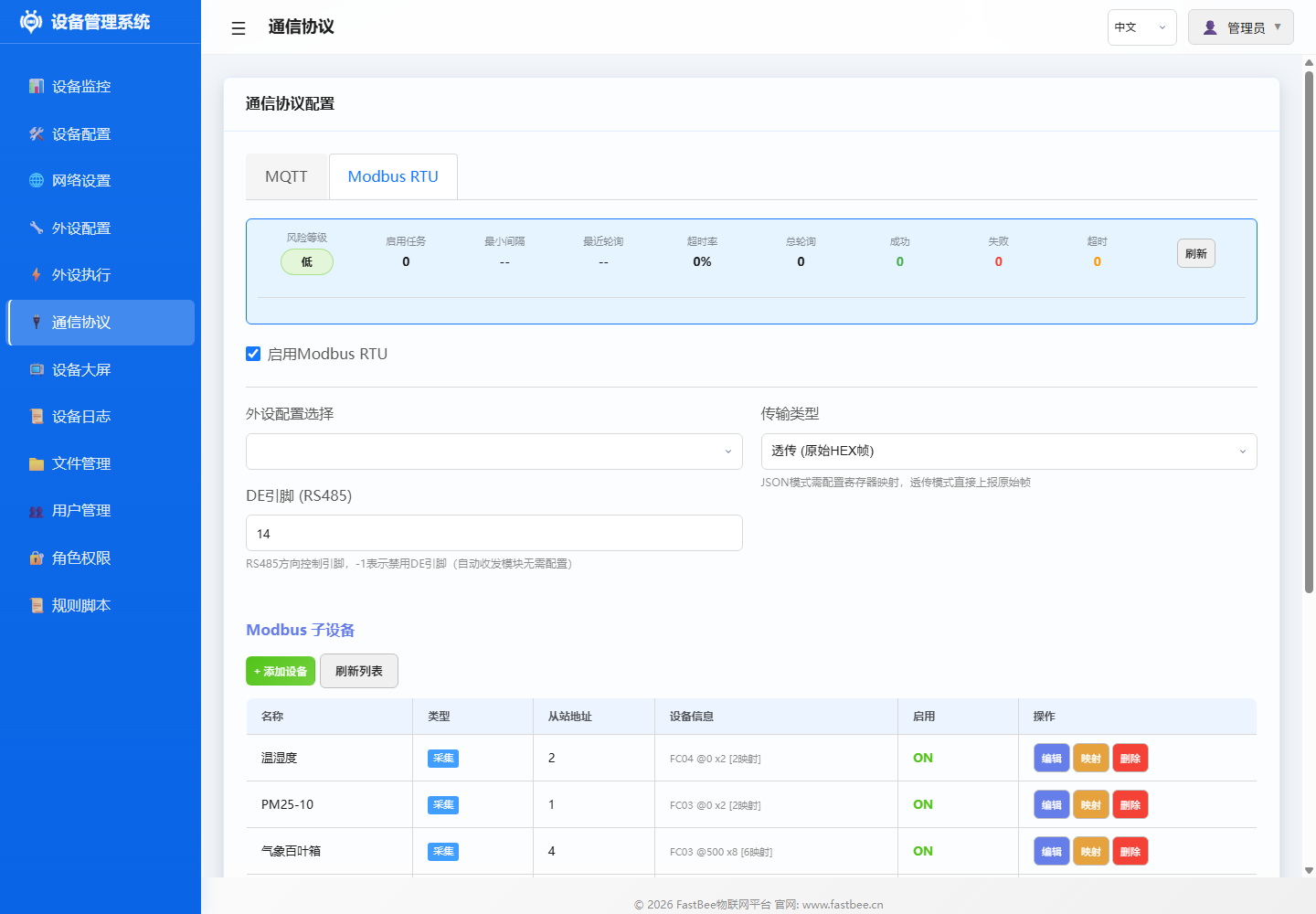This screenshot has width=1316, height=914.
Task: Select the Modbus RTU tab
Action: (x=393, y=176)
